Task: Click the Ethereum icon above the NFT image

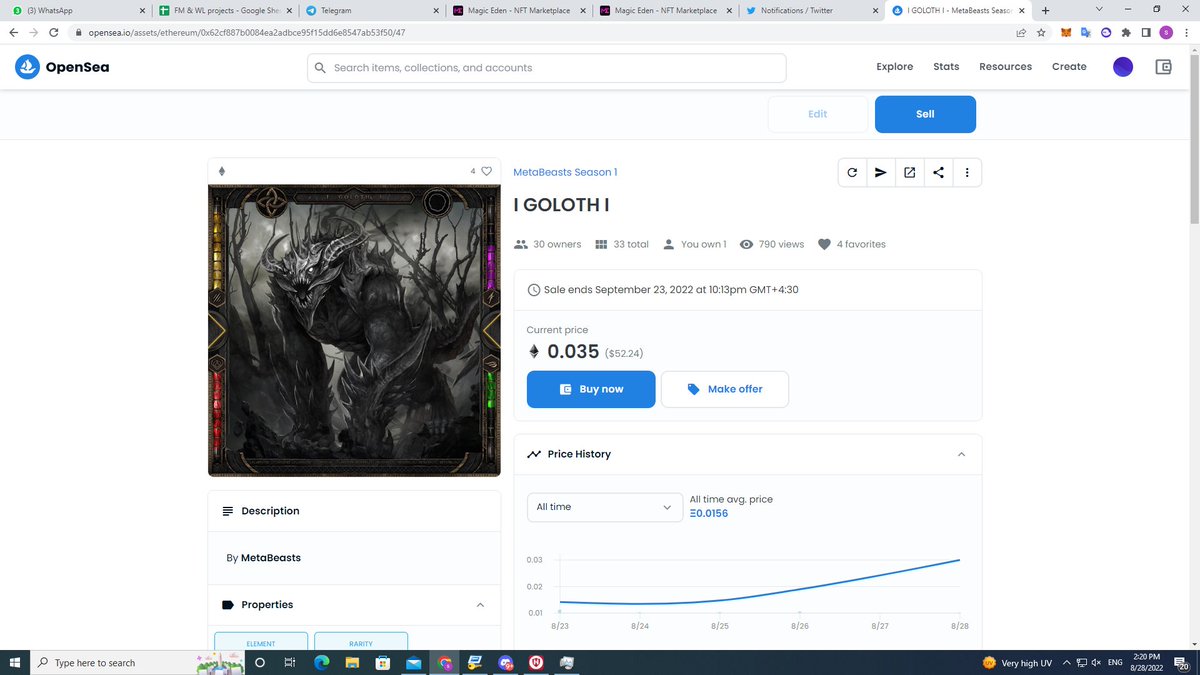Action: pyautogui.click(x=222, y=171)
